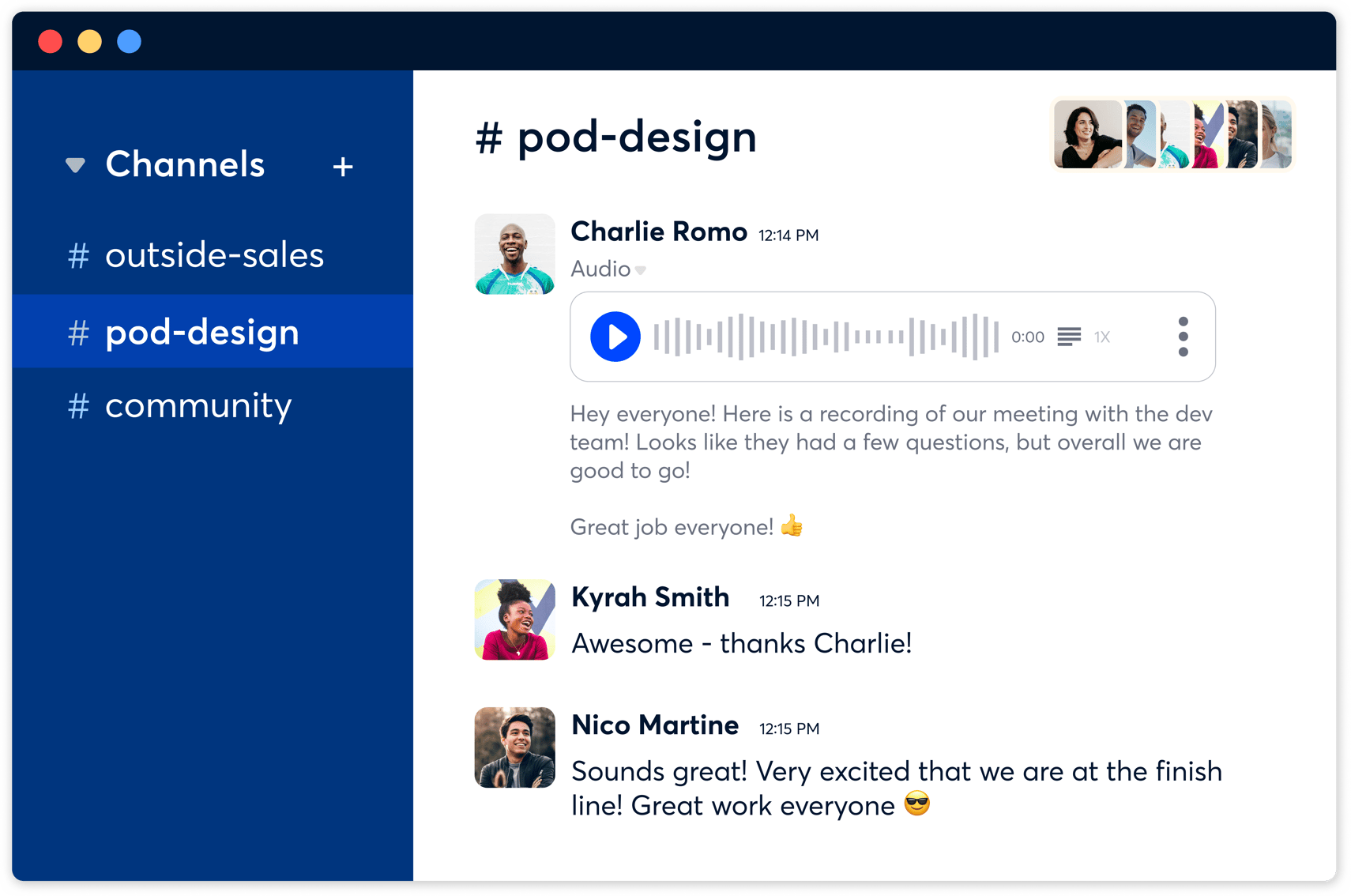1351x896 pixels.
Task: Click Kyrah Smith's name
Action: click(650, 598)
